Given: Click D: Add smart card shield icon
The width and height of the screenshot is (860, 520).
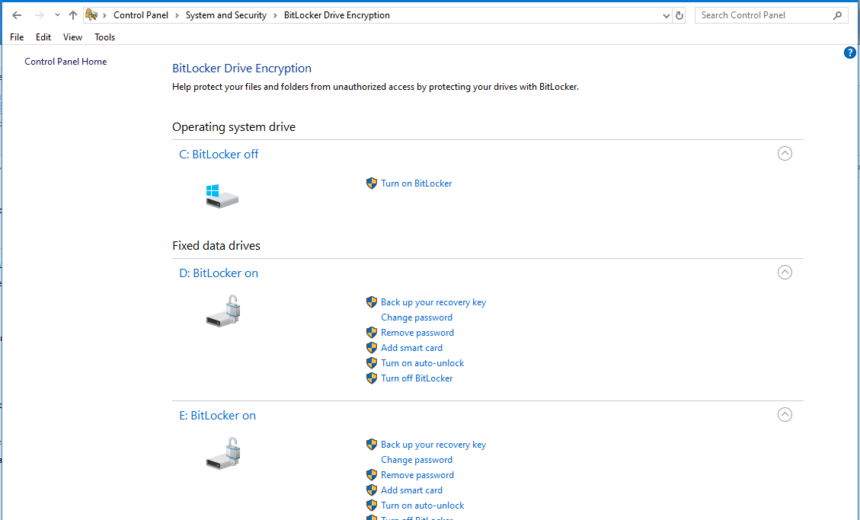Looking at the screenshot, I should [x=371, y=348].
